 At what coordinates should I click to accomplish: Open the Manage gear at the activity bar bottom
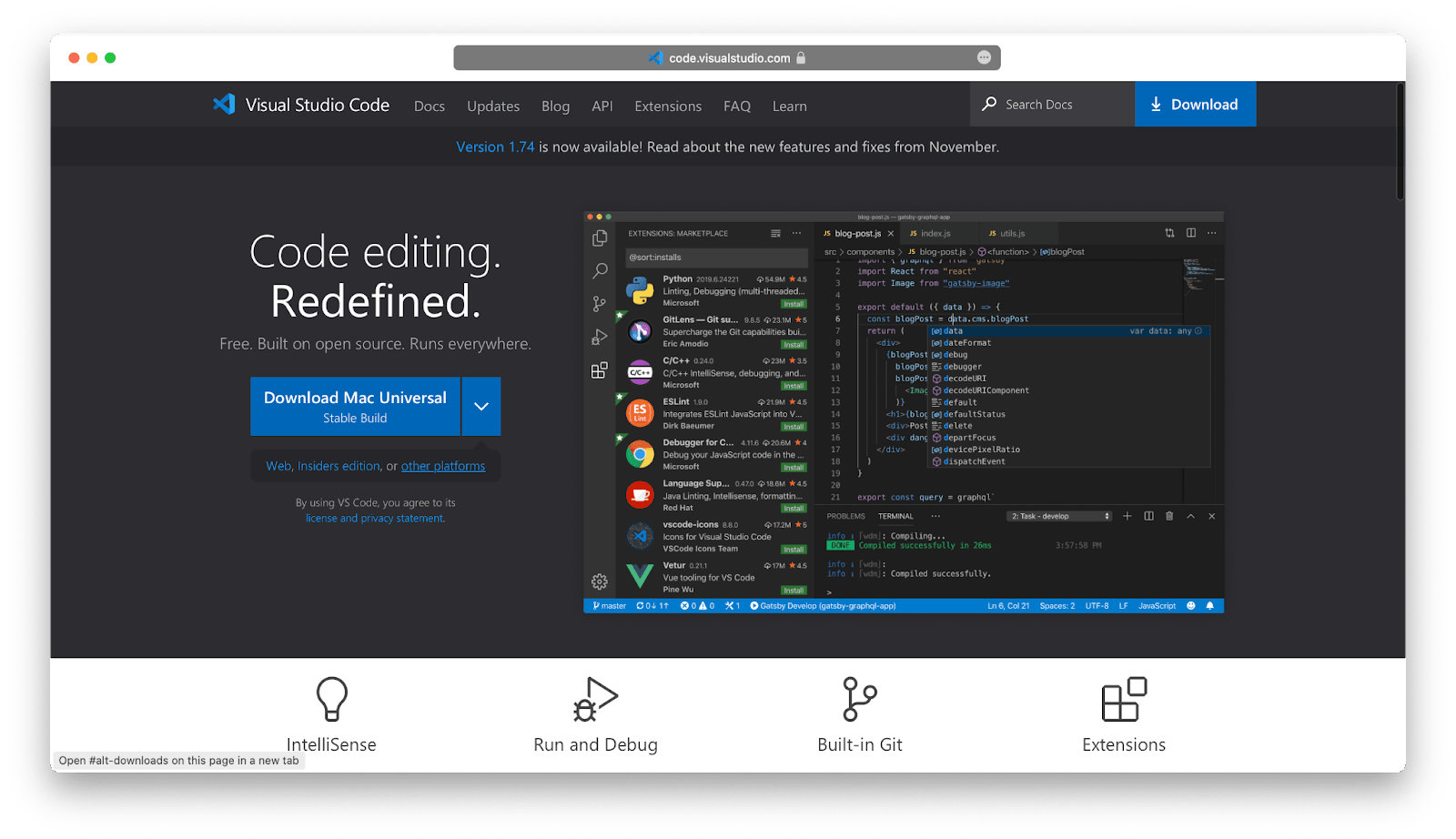coord(599,581)
